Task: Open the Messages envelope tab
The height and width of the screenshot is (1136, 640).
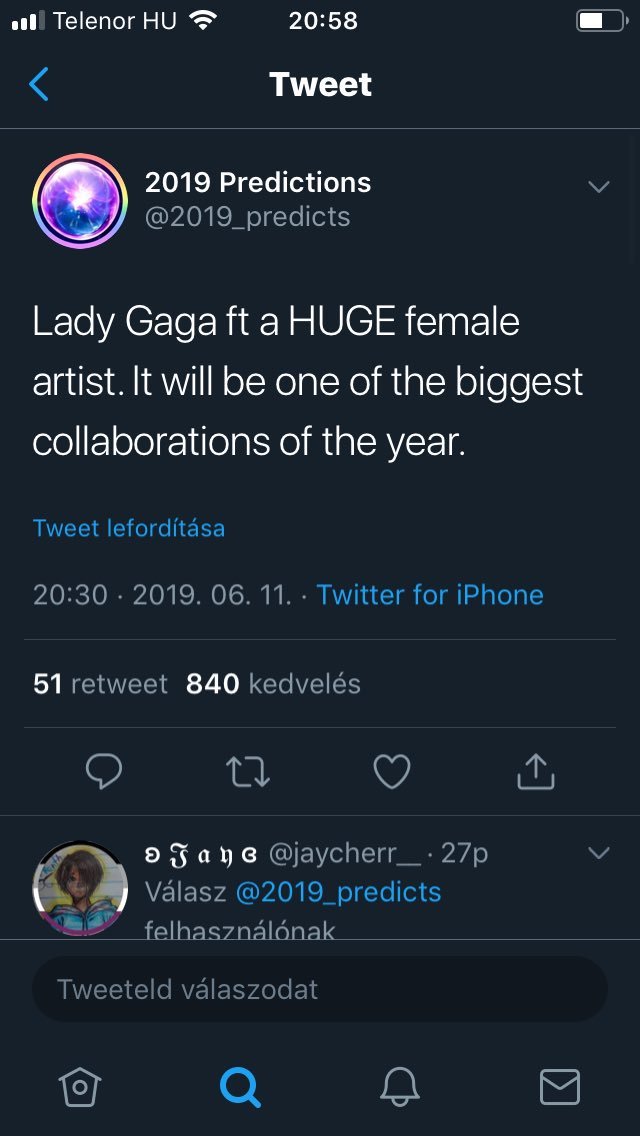Action: [x=559, y=1085]
